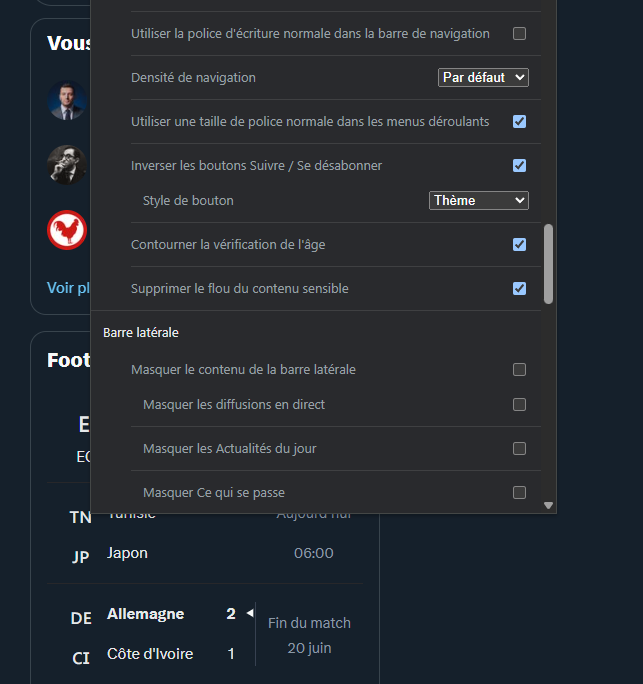
Task: Check Masquer Ce qui se passe option
Action: coord(519,492)
